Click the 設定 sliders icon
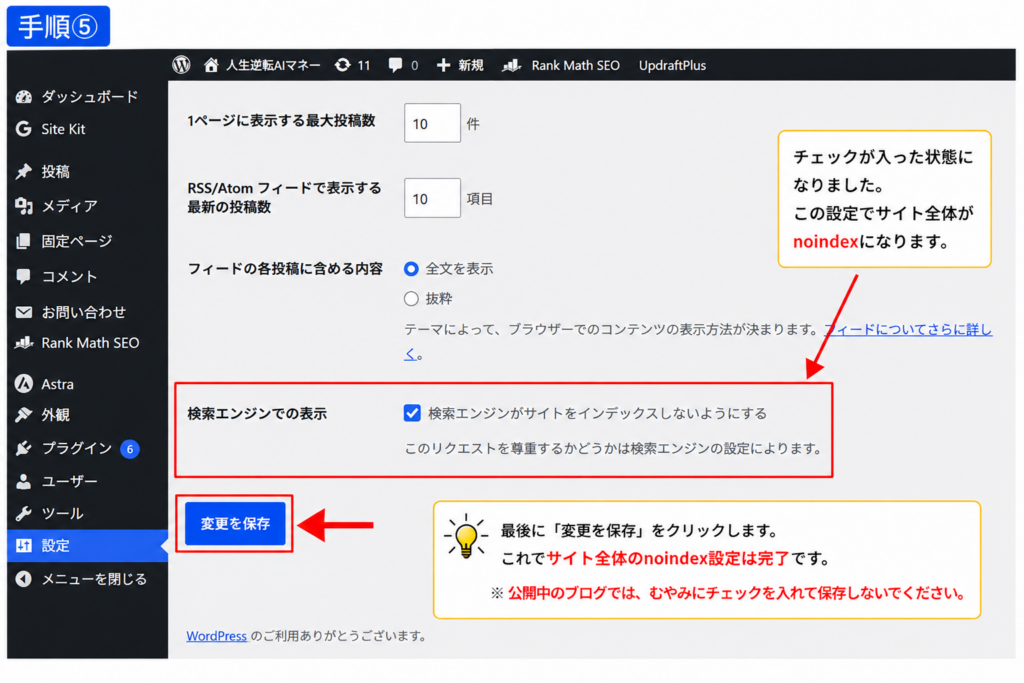The width and height of the screenshot is (1024, 683). 24,545
